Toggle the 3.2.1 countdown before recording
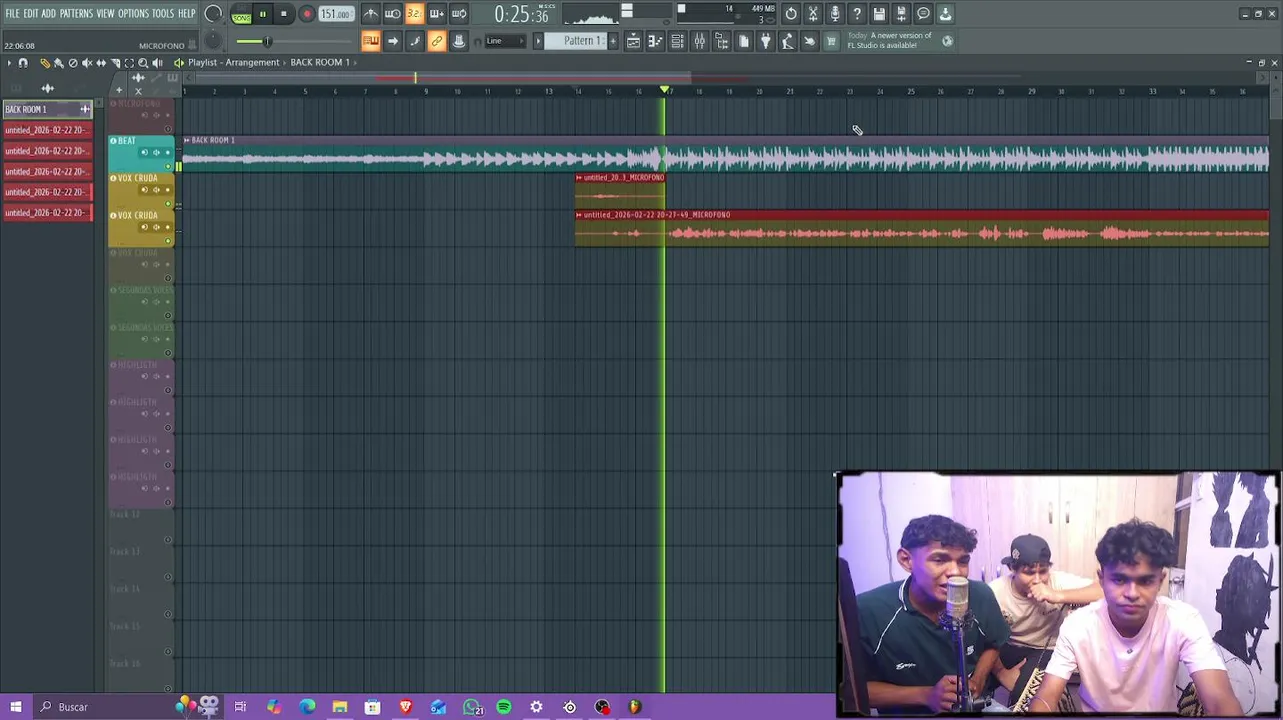The image size is (1283, 720). pos(414,14)
